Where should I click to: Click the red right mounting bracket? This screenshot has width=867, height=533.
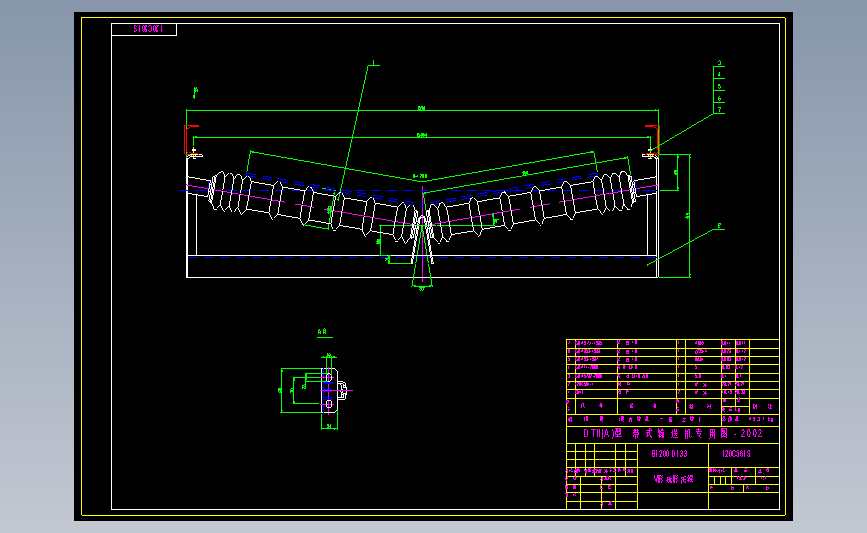652,139
